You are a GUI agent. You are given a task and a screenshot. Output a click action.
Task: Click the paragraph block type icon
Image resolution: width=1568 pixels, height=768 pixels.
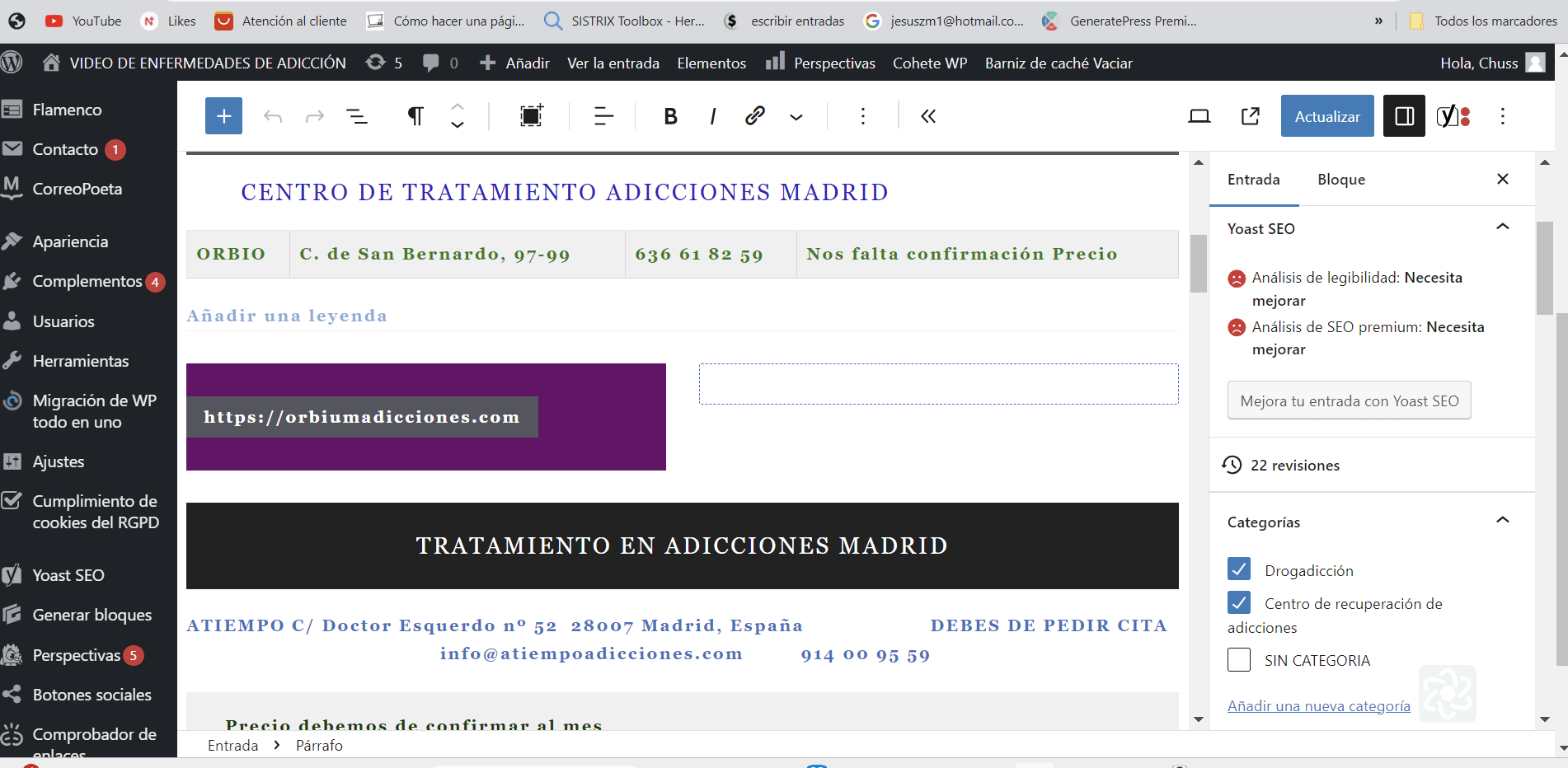click(415, 116)
